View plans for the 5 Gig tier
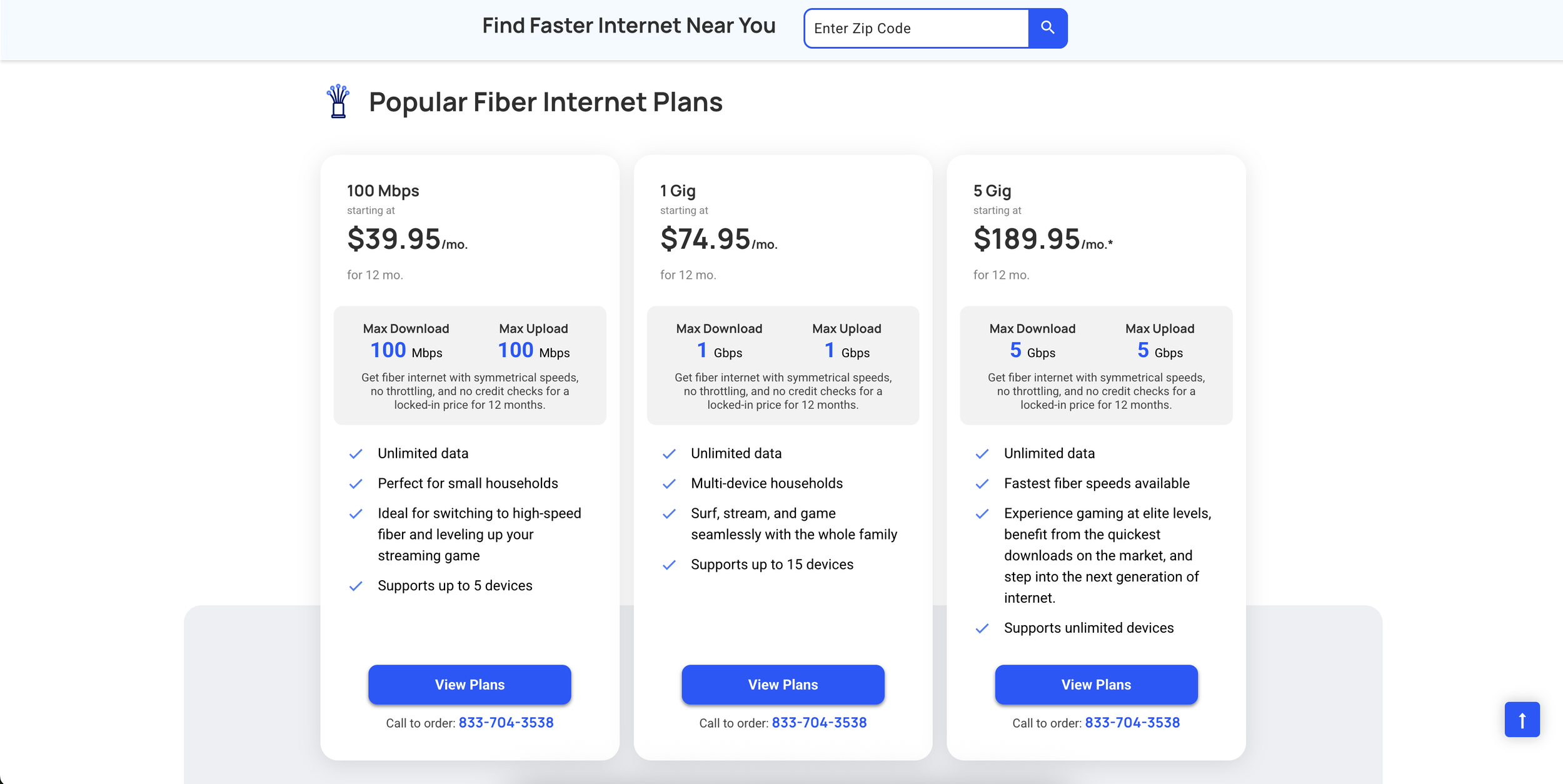 click(x=1096, y=685)
